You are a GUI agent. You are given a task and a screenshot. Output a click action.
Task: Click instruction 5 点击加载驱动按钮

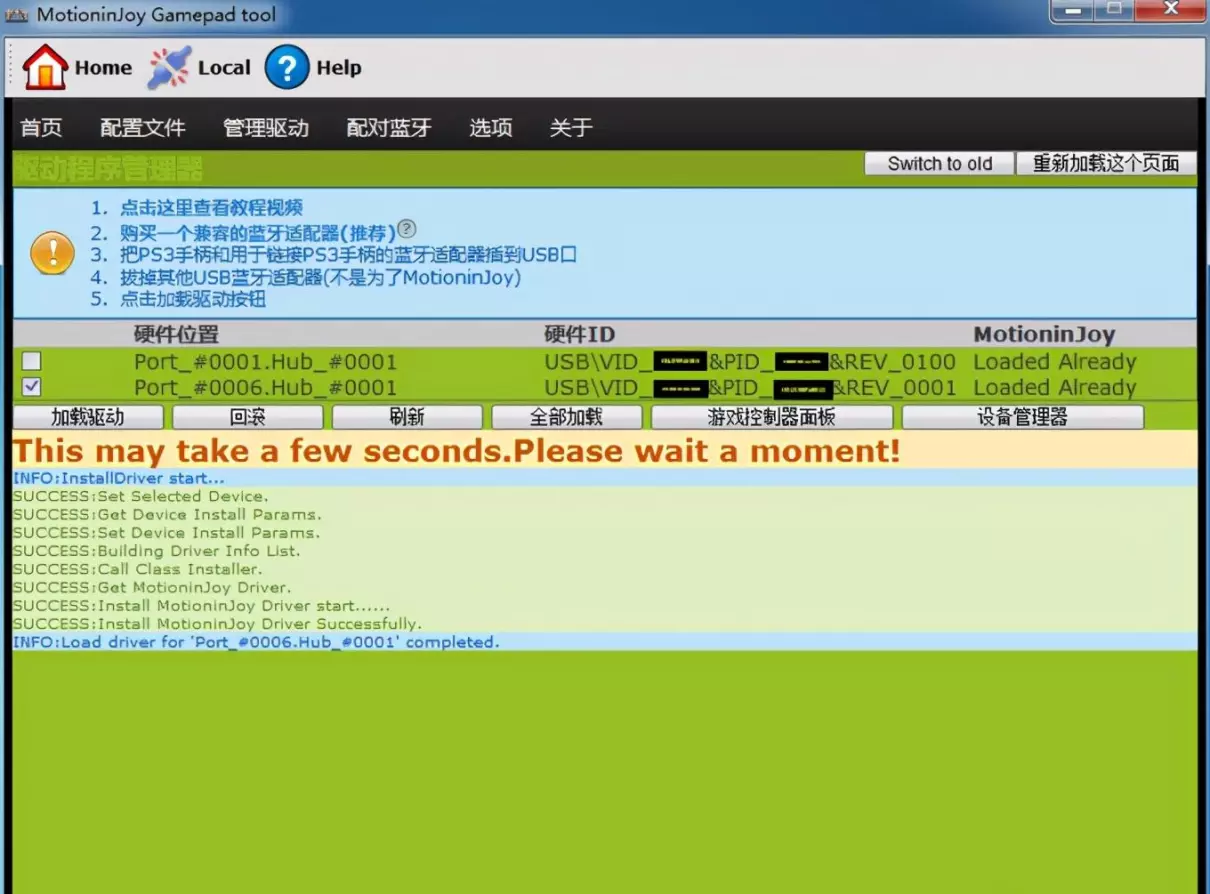pyautogui.click(x=193, y=299)
